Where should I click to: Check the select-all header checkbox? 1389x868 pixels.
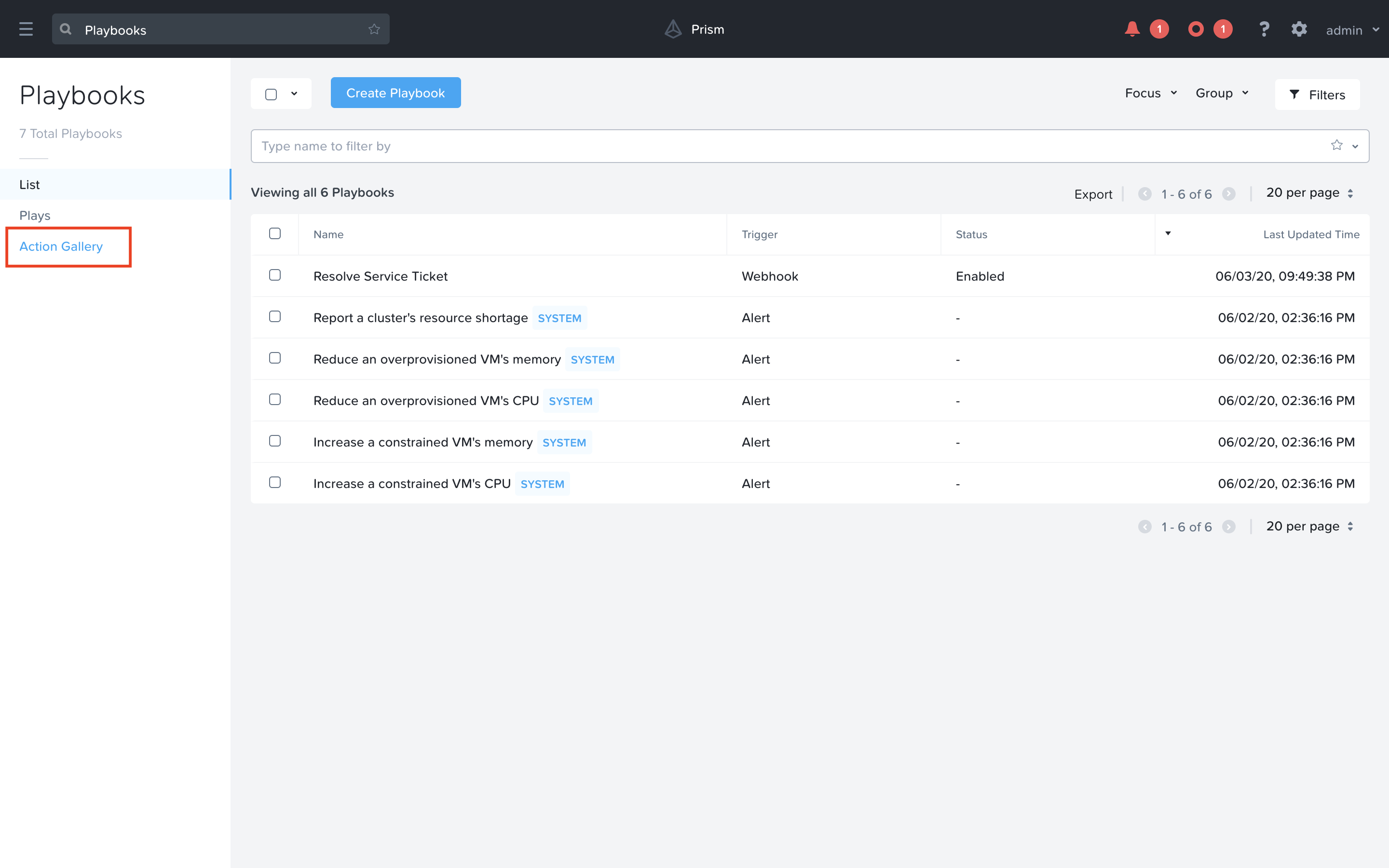(275, 234)
